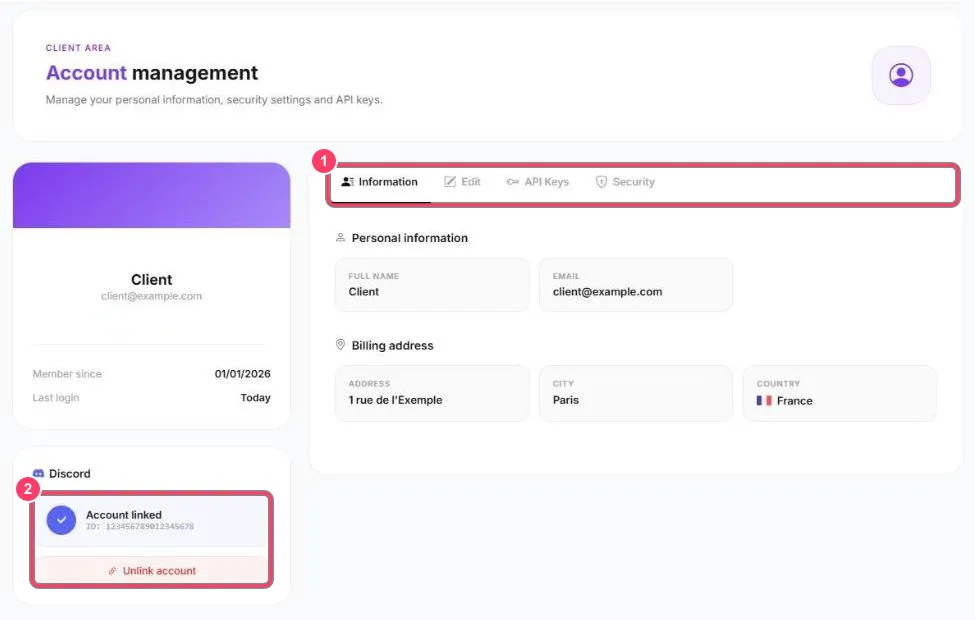Click the Personal information heading

[x=409, y=238]
